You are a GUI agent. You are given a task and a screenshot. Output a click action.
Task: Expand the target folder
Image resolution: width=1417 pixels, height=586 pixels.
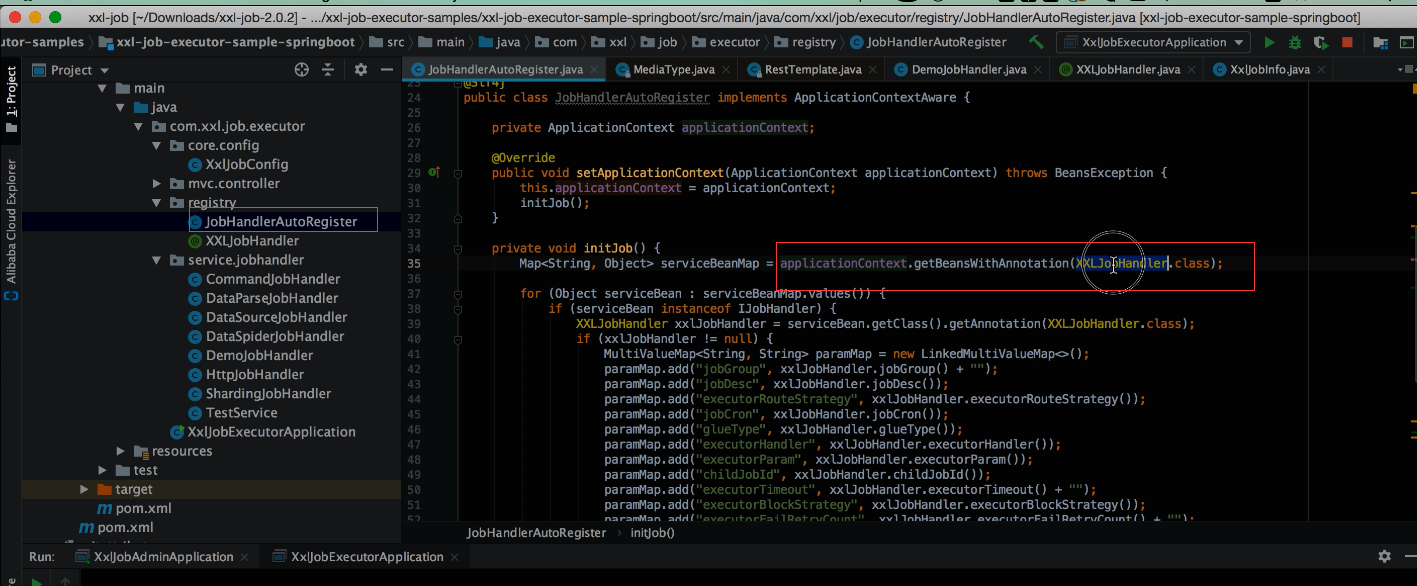pos(84,489)
